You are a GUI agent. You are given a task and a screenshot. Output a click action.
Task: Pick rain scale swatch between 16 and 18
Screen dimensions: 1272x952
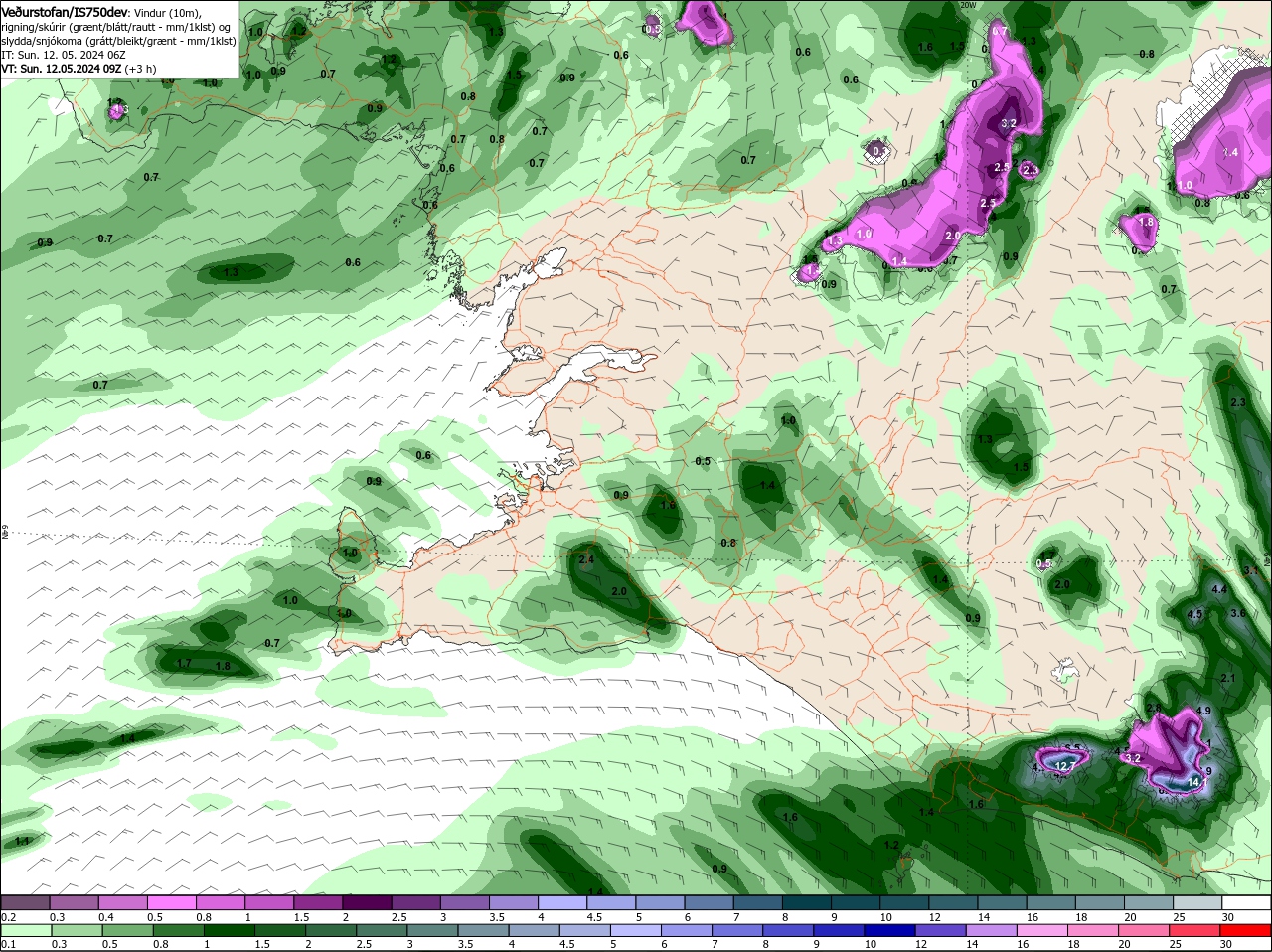point(1043,930)
